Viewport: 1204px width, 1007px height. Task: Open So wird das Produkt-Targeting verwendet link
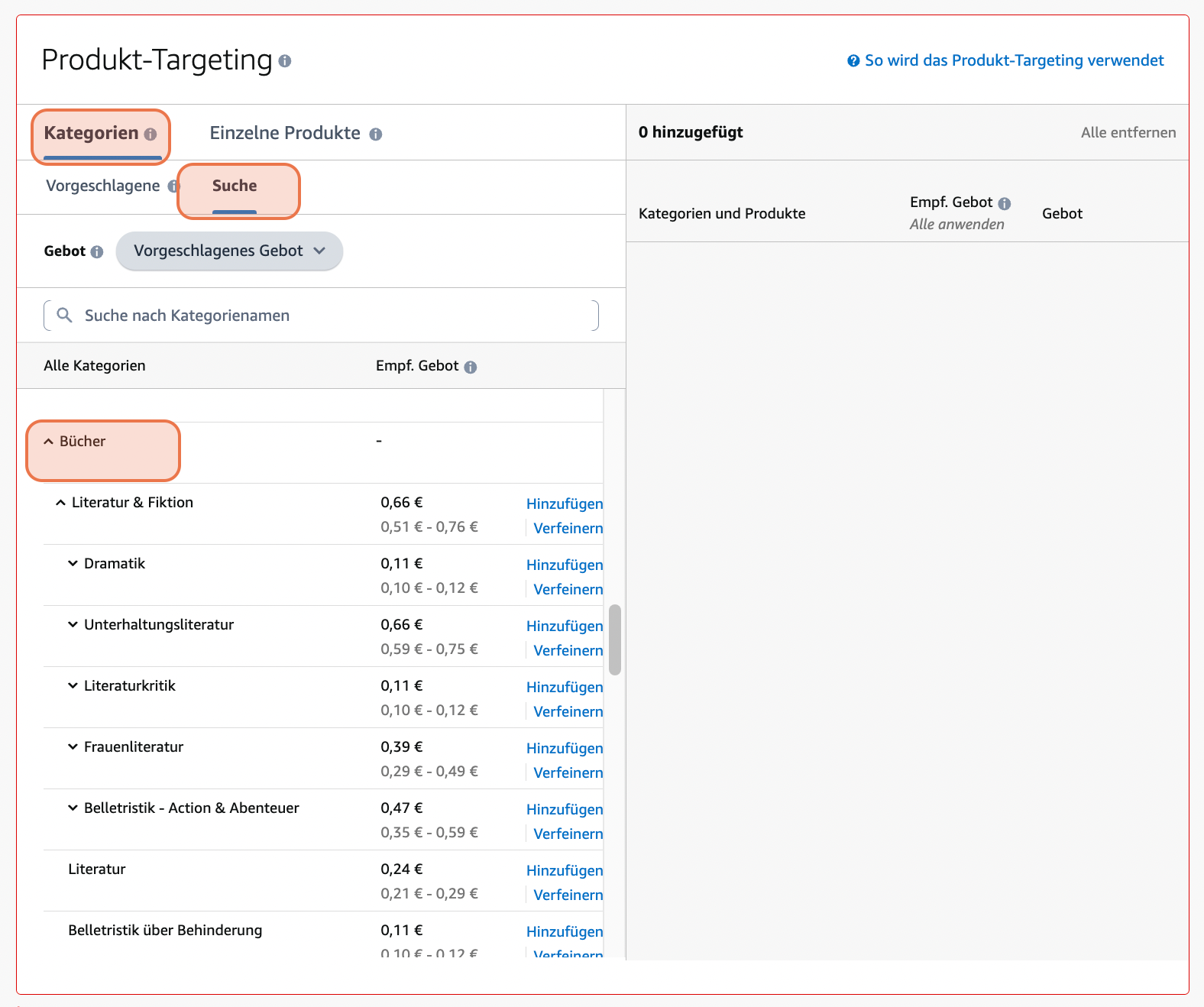tap(1014, 60)
